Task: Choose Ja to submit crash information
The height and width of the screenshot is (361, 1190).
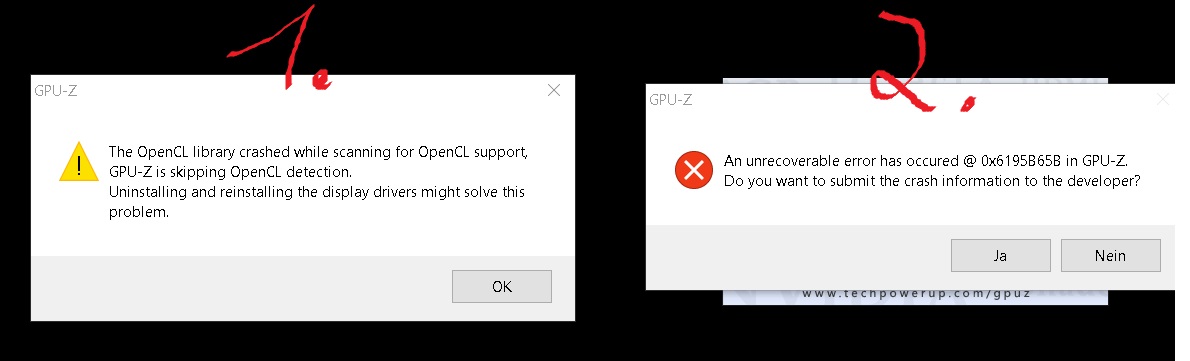Action: (x=1000, y=256)
